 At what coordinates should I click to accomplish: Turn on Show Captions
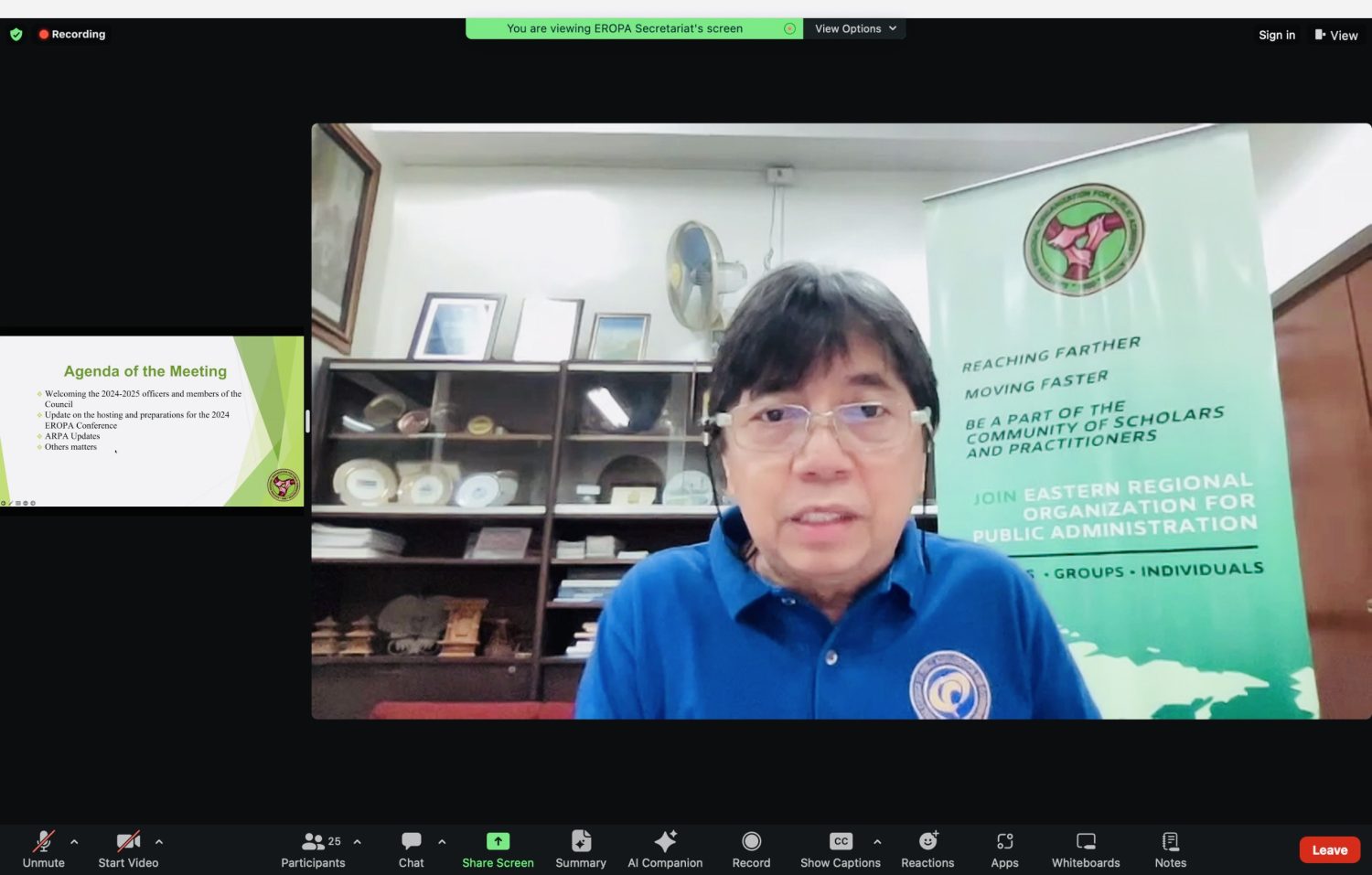point(841,849)
